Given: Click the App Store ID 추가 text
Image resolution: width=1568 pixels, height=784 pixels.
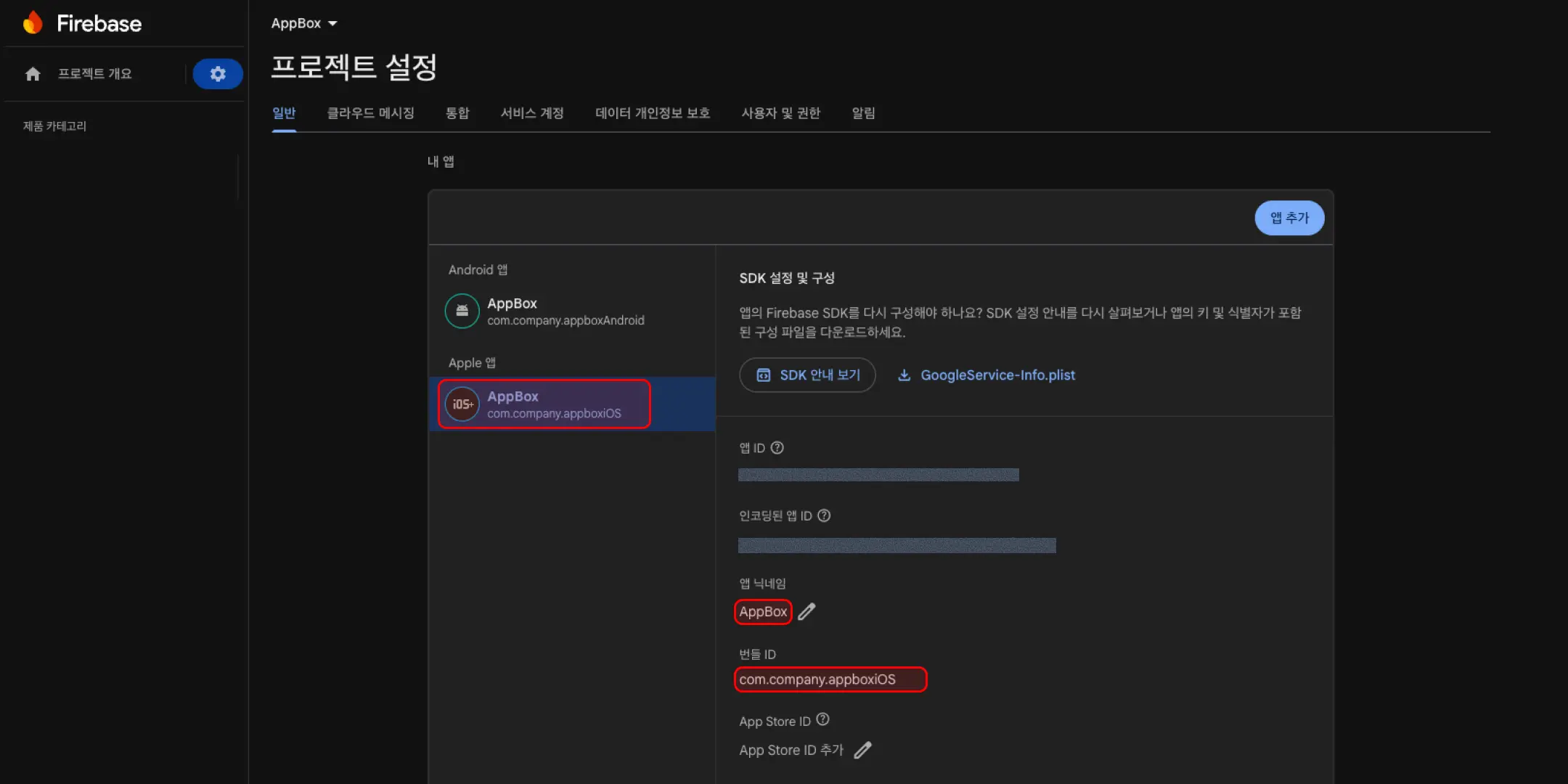Looking at the screenshot, I should tap(791, 750).
